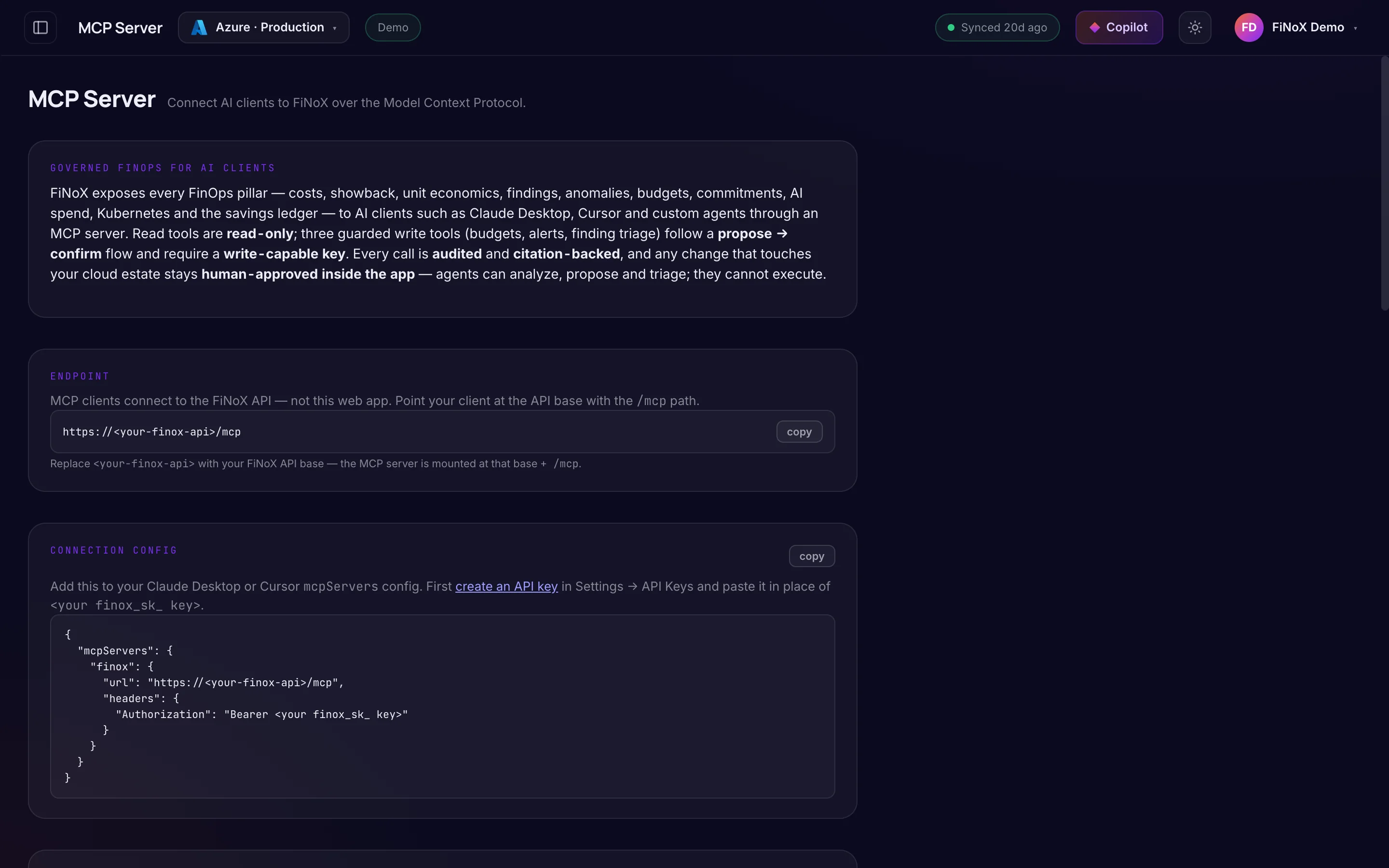Click the Replace <your-finox-api> hint text

click(316, 463)
